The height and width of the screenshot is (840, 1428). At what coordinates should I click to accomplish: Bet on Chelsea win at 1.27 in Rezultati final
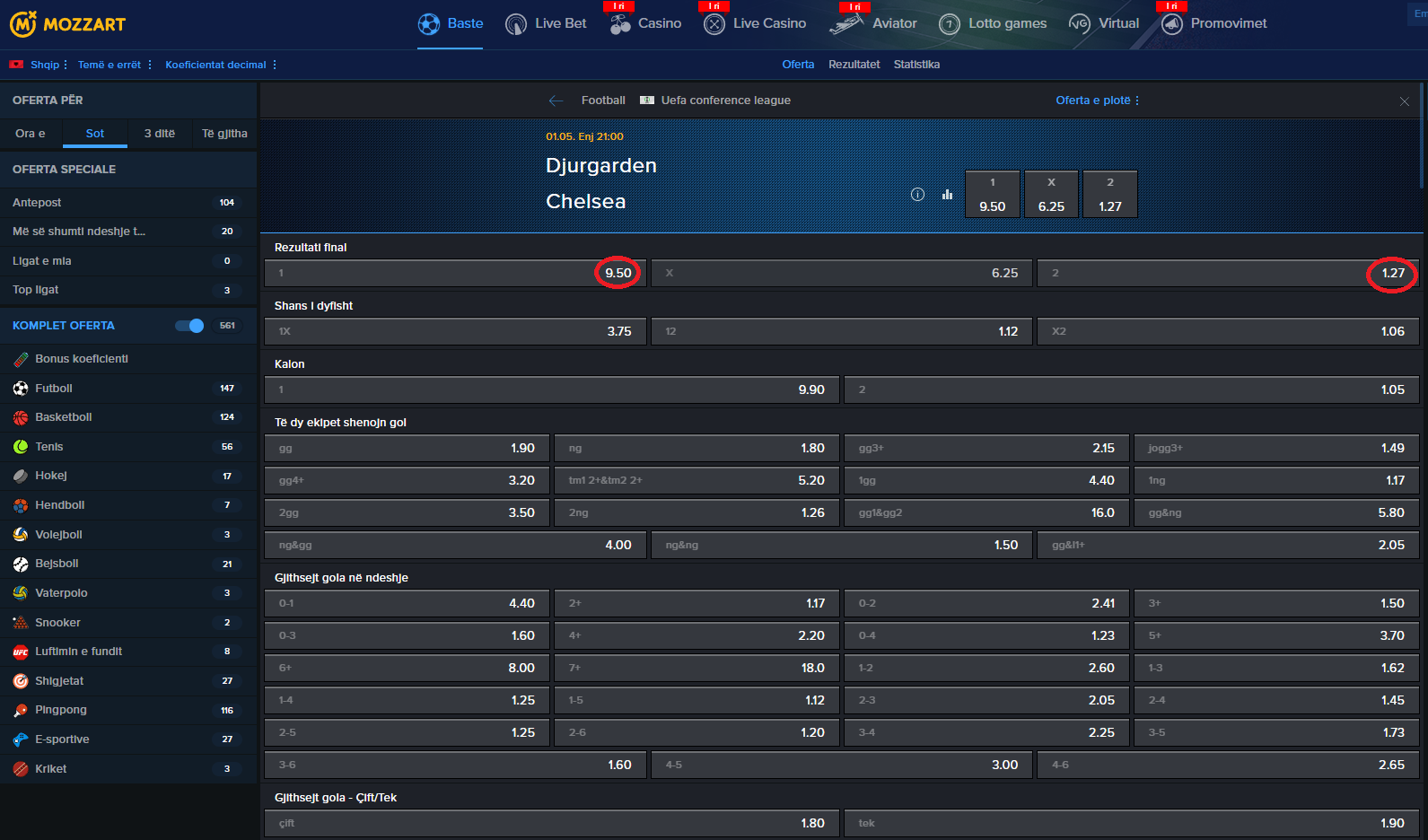(1228, 273)
